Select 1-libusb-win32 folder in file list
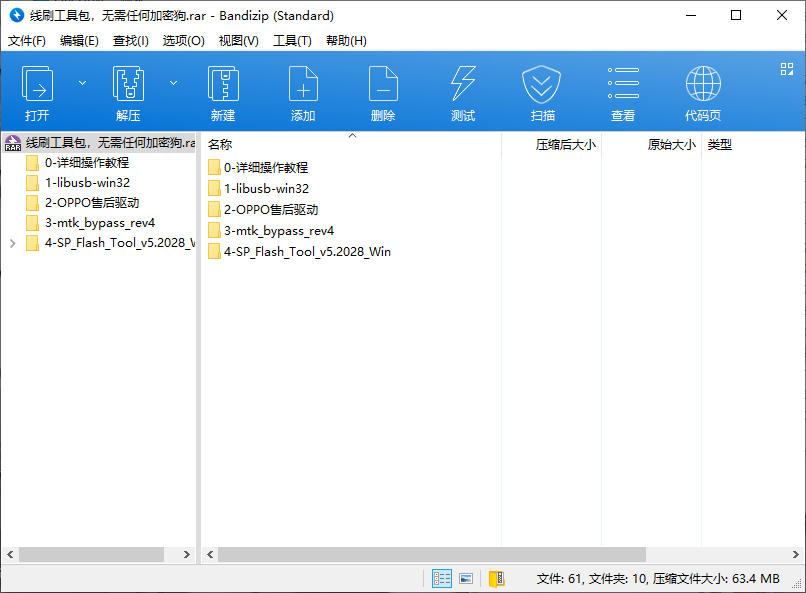The image size is (806, 593). [266, 189]
